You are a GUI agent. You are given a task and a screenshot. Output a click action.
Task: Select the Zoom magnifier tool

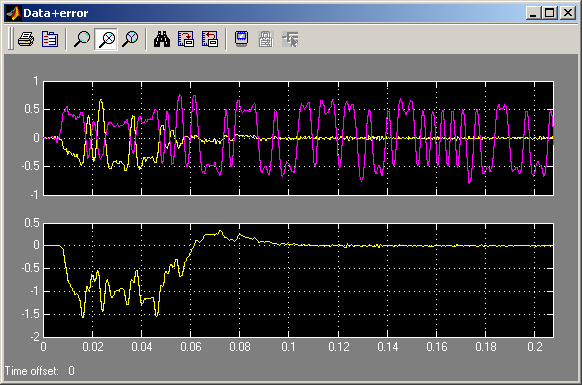pos(82,39)
